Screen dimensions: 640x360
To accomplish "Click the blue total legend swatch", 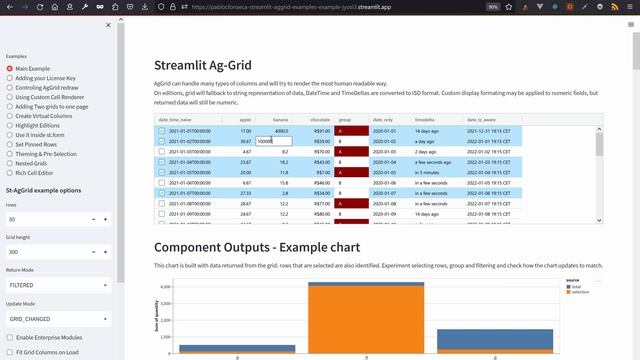I will point(569,287).
